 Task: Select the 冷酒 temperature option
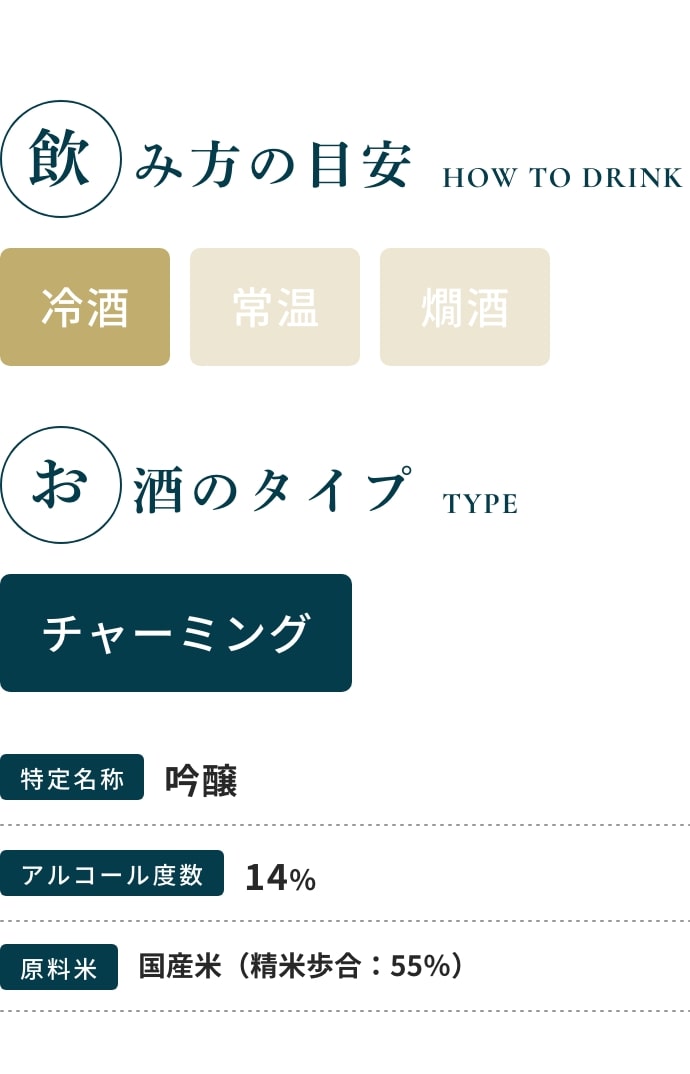click(85, 307)
